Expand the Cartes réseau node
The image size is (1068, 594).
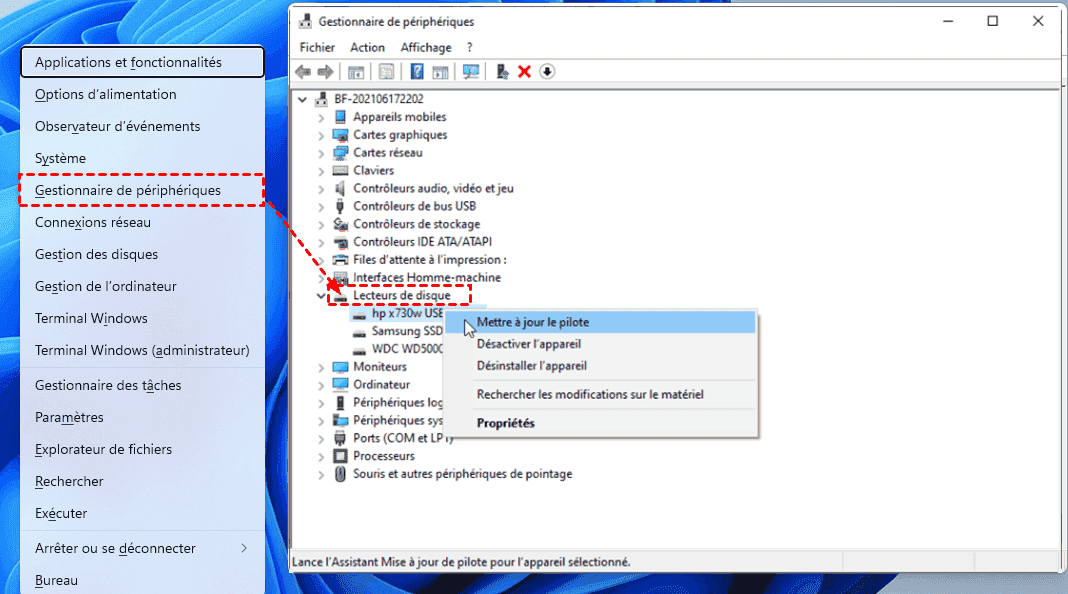pyautogui.click(x=321, y=153)
